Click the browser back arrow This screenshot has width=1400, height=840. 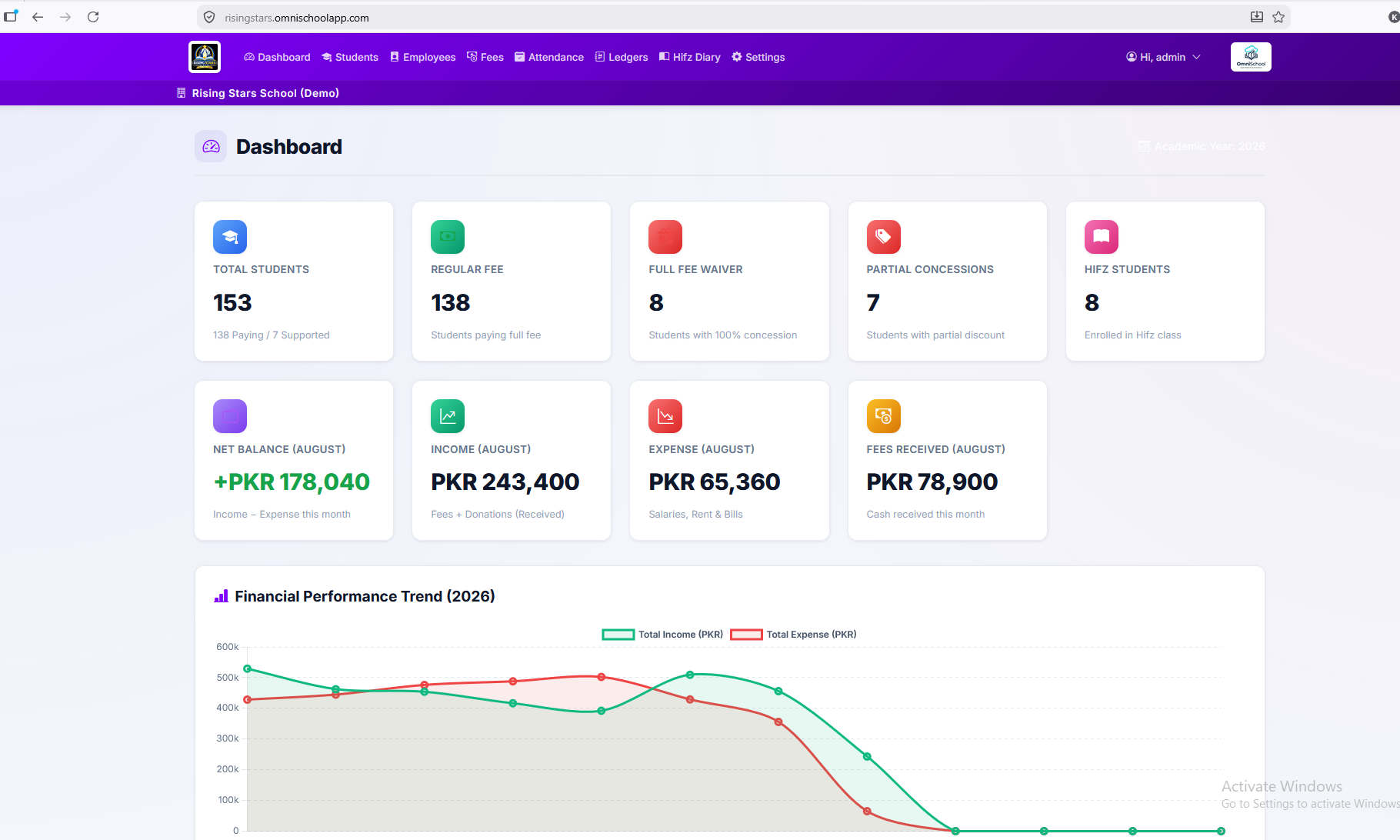tap(38, 17)
